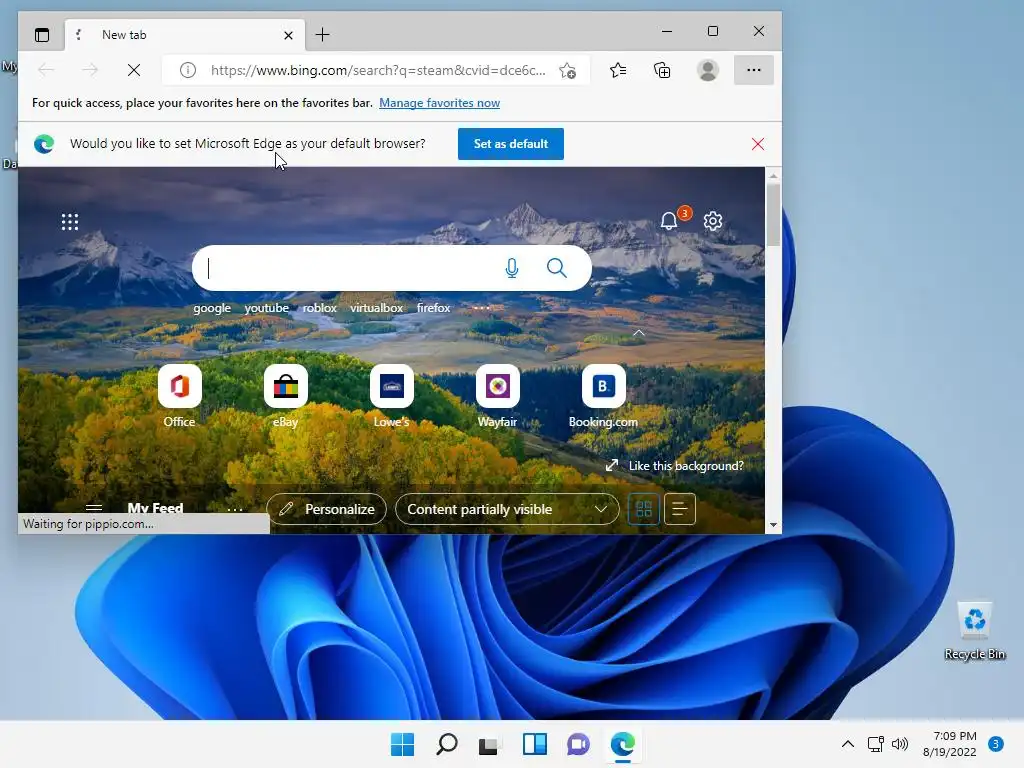Switch feed to list layout view
1024x768 pixels.
pos(680,509)
